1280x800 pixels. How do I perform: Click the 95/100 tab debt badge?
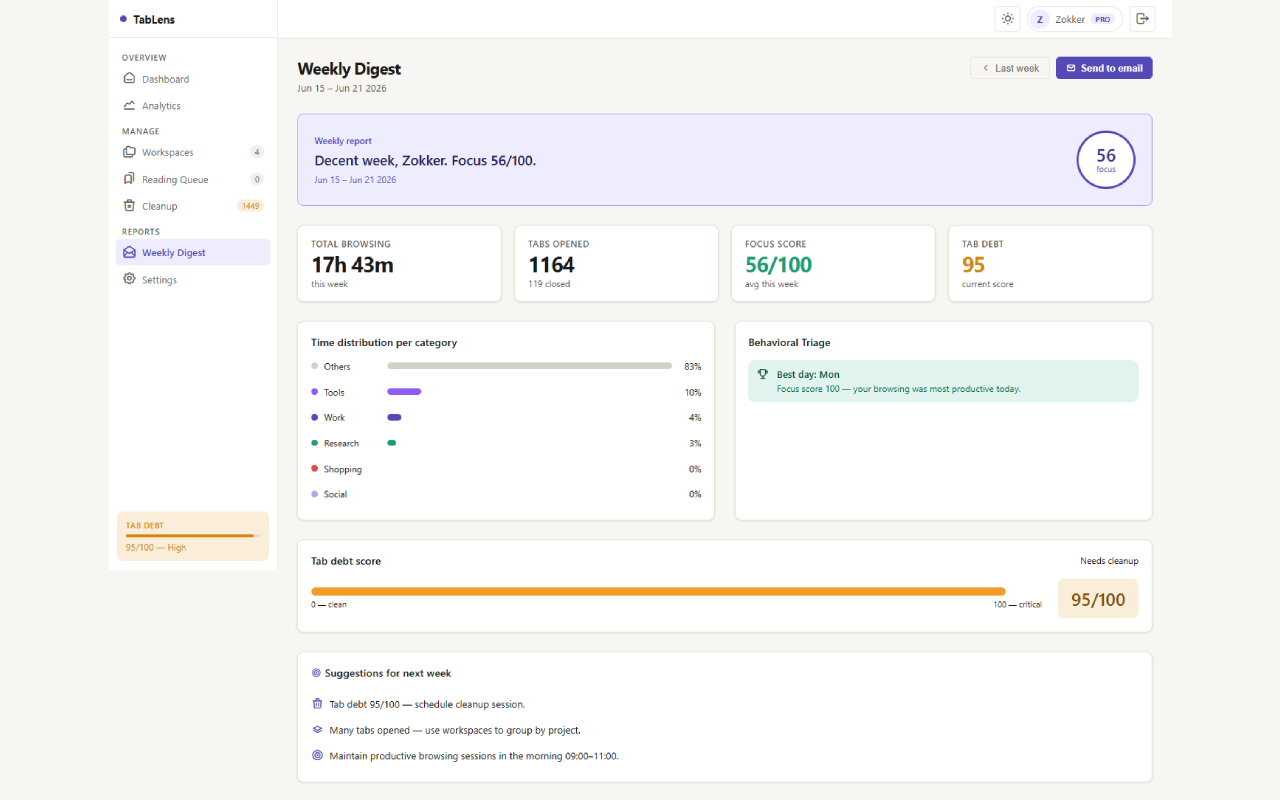[1098, 599]
